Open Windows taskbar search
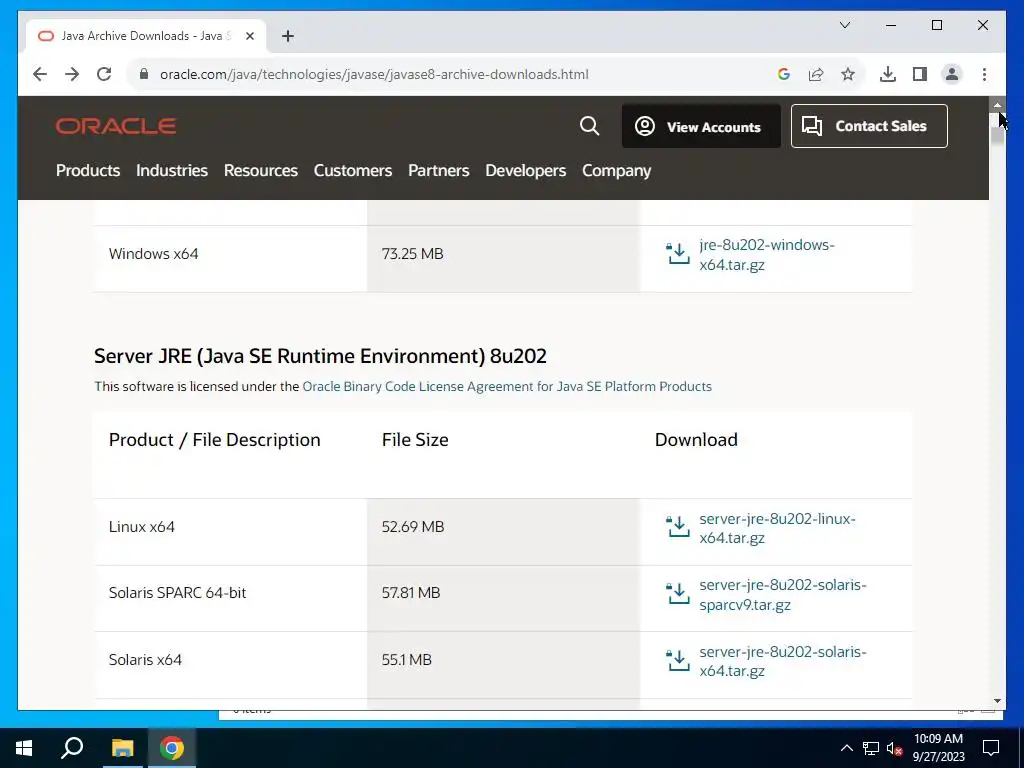This screenshot has height=768, width=1024. click(x=72, y=748)
